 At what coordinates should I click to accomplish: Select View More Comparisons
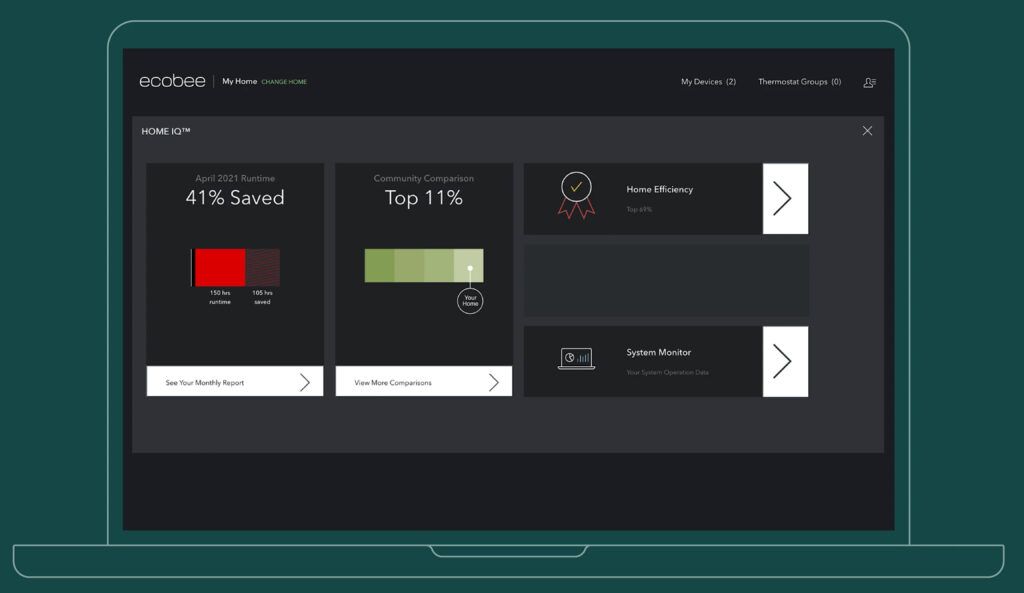(x=391, y=383)
